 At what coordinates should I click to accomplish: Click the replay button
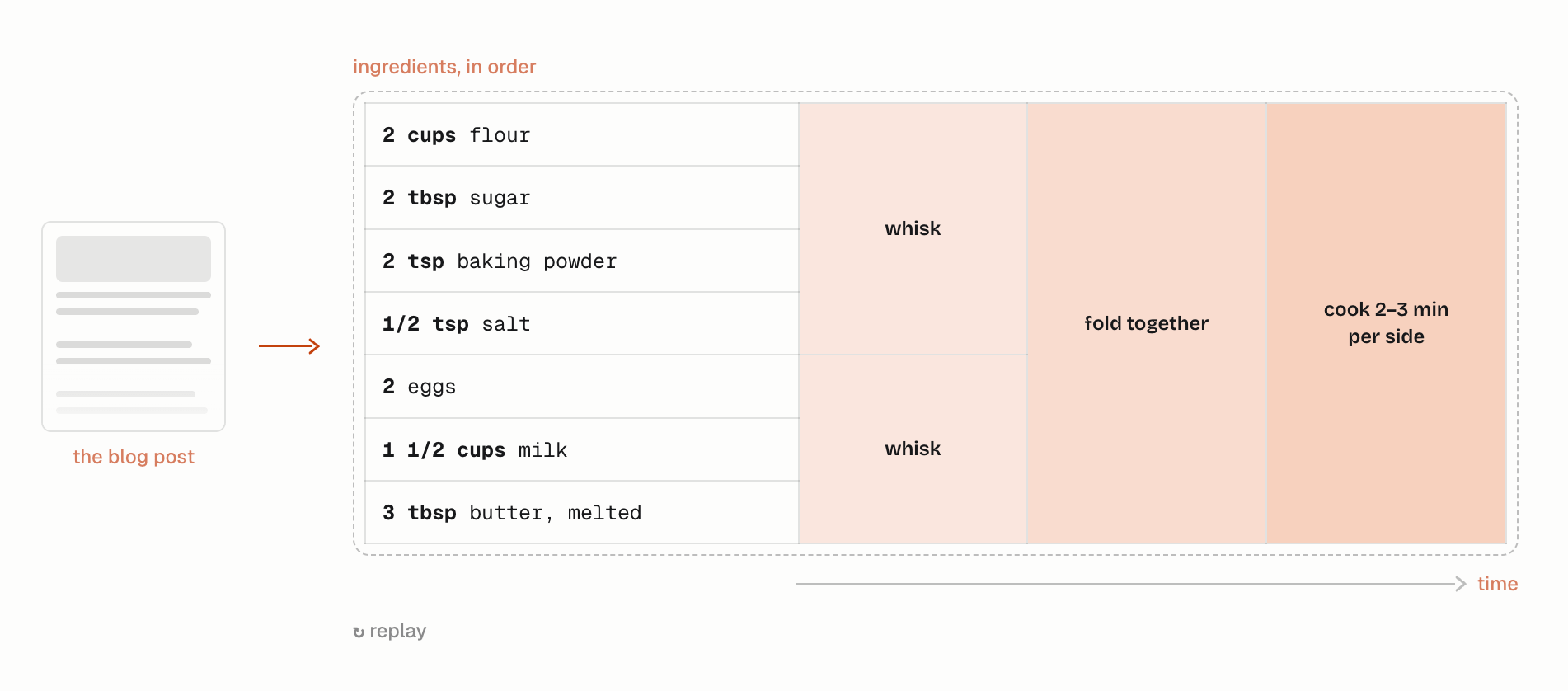pyautogui.click(x=389, y=632)
